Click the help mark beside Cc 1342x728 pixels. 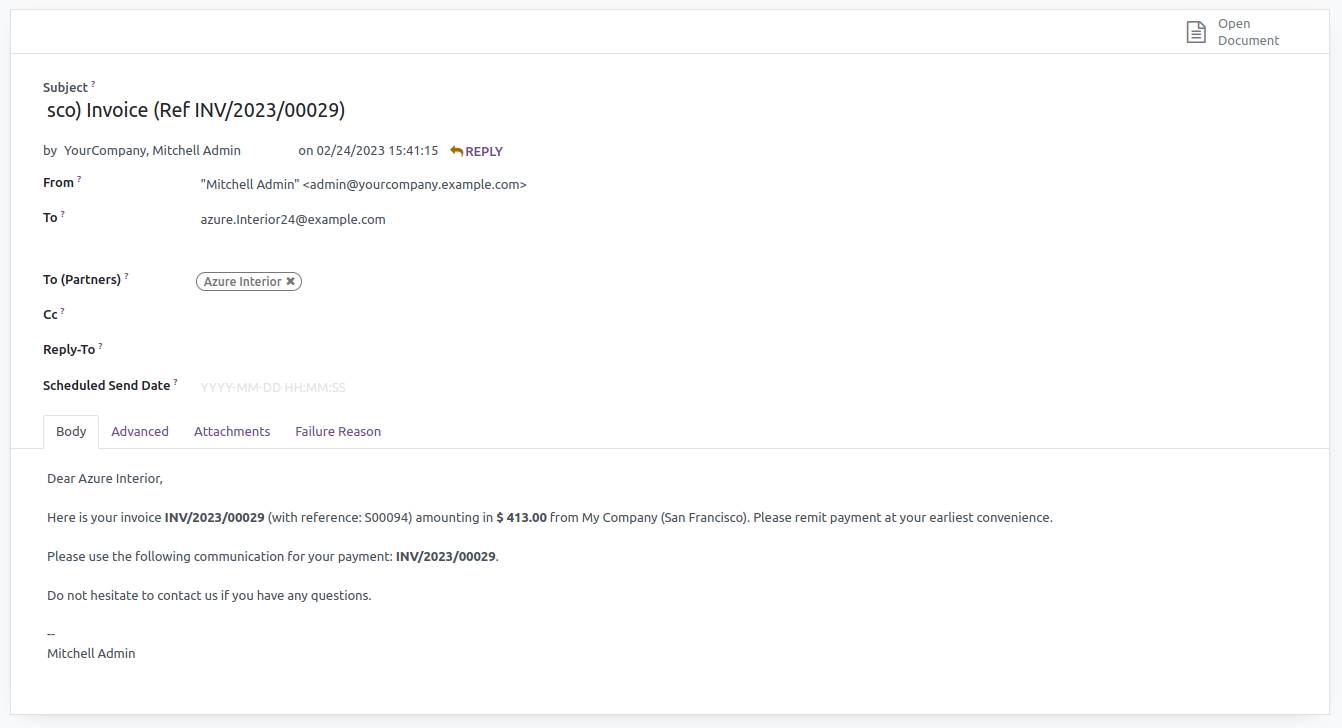[x=63, y=311]
